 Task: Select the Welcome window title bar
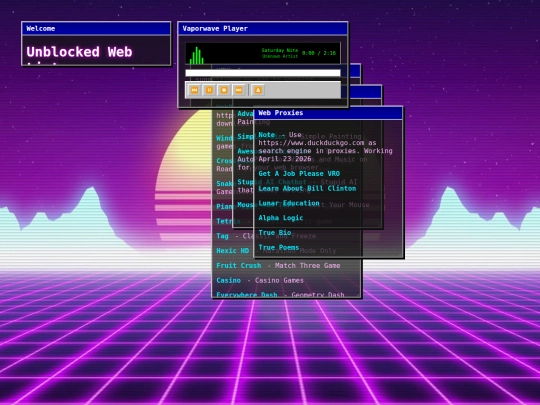coord(96,29)
